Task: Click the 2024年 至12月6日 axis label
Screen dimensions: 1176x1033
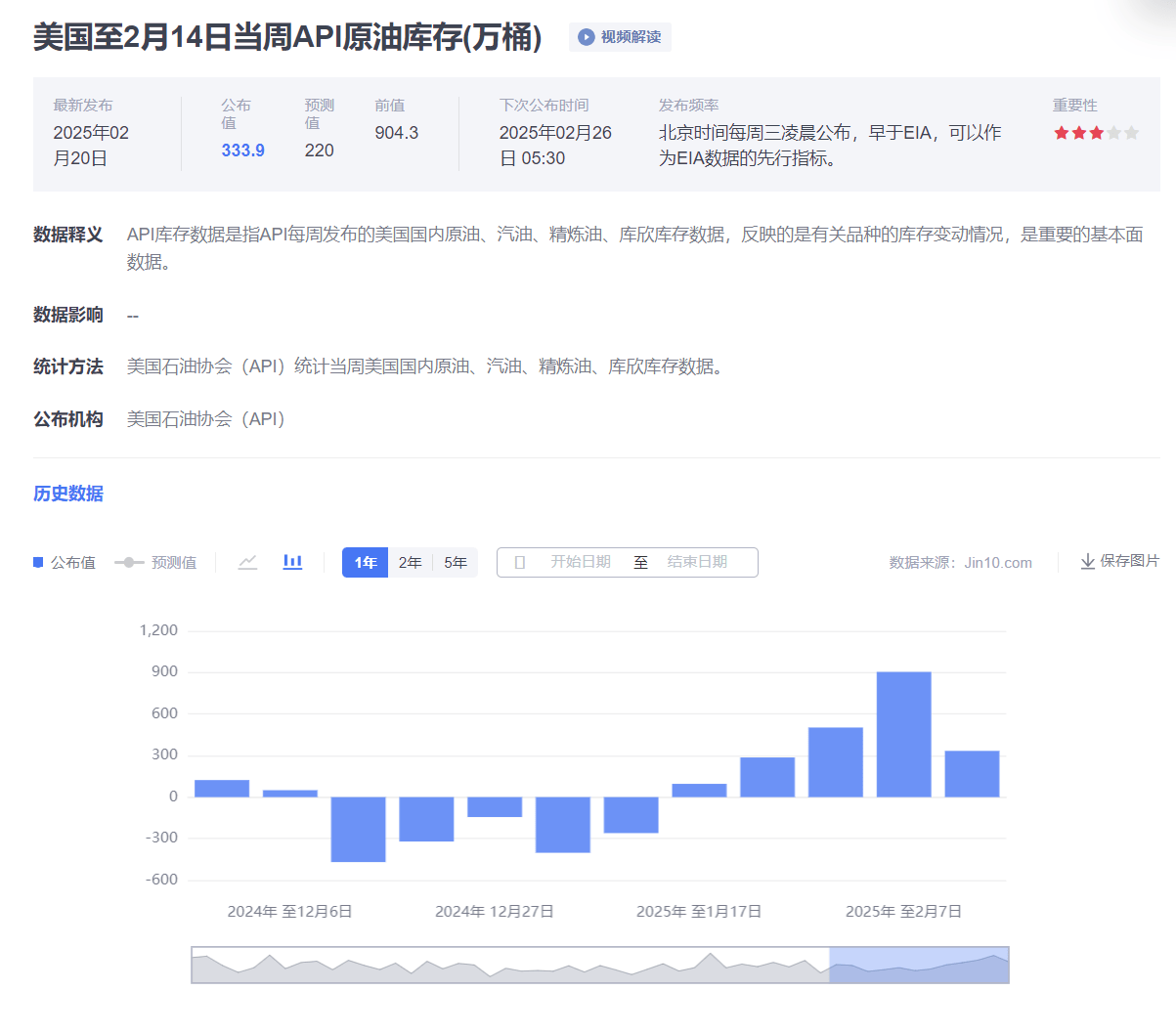Action: click(x=289, y=911)
